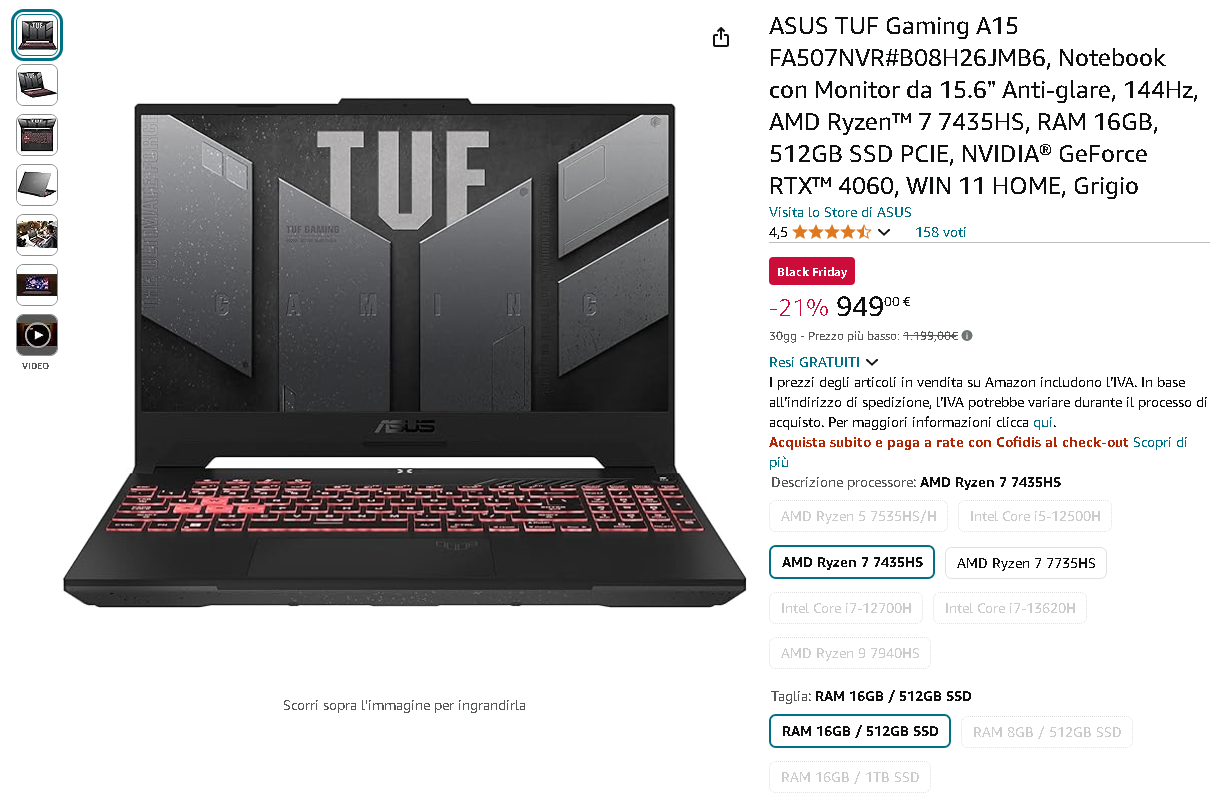Select RAM 16GB / 512GB SSD size
The width and height of the screenshot is (1225, 802).
(860, 731)
